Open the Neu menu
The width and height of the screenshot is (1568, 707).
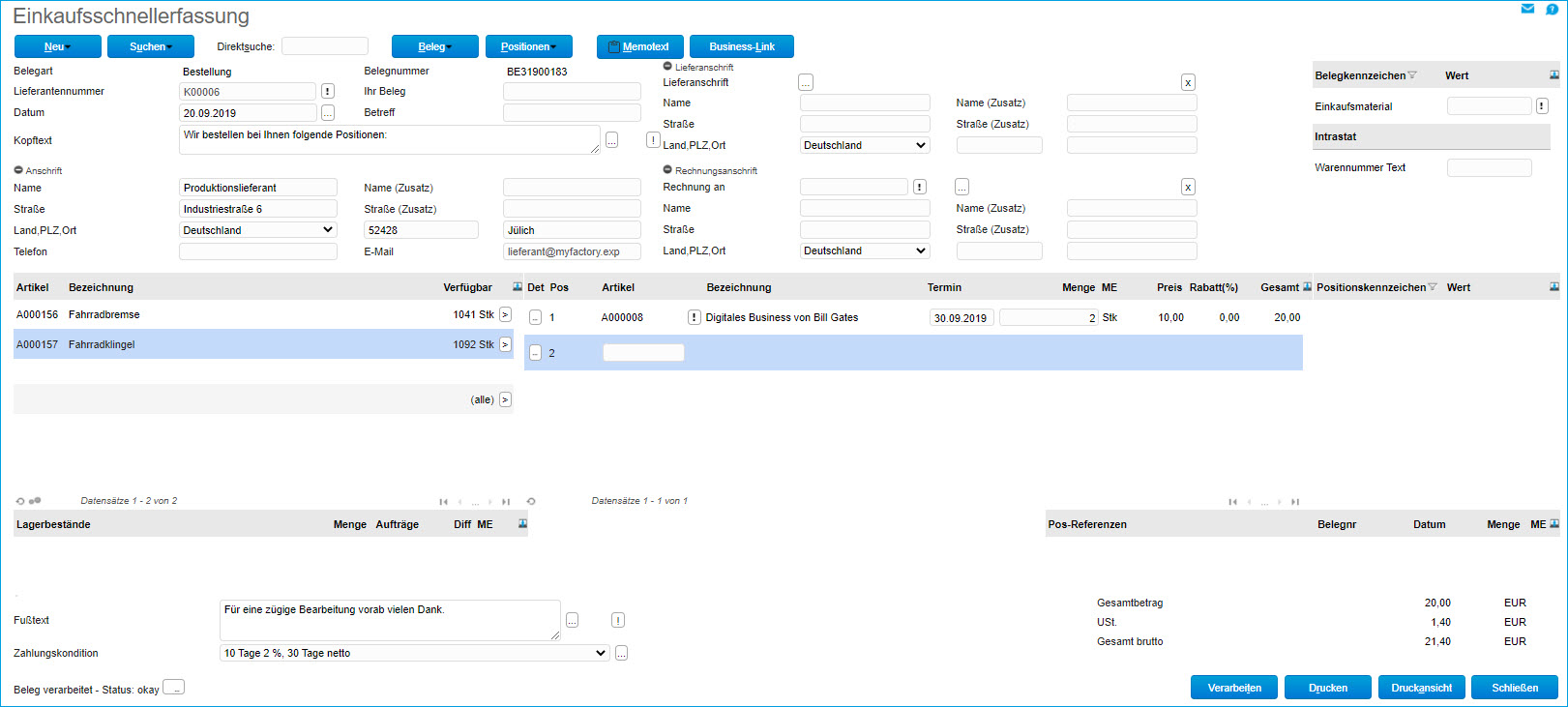(x=57, y=46)
